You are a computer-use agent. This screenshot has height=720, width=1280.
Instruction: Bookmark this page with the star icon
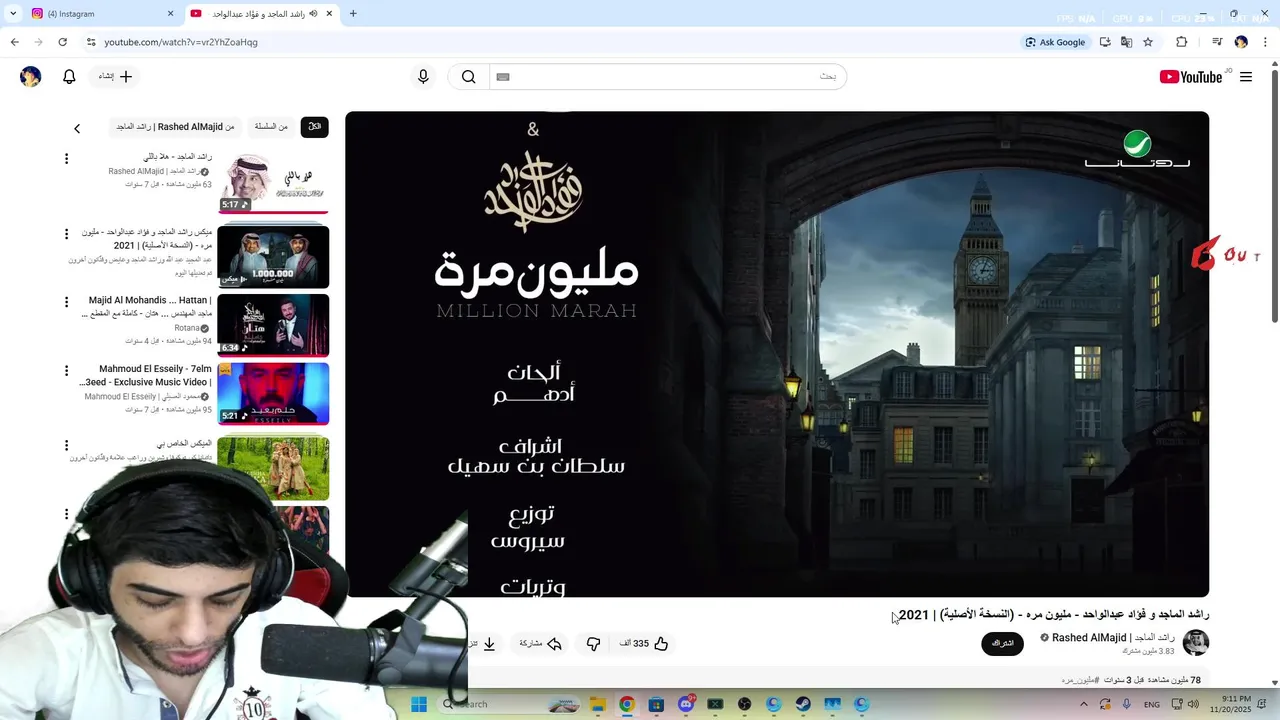point(1148,42)
